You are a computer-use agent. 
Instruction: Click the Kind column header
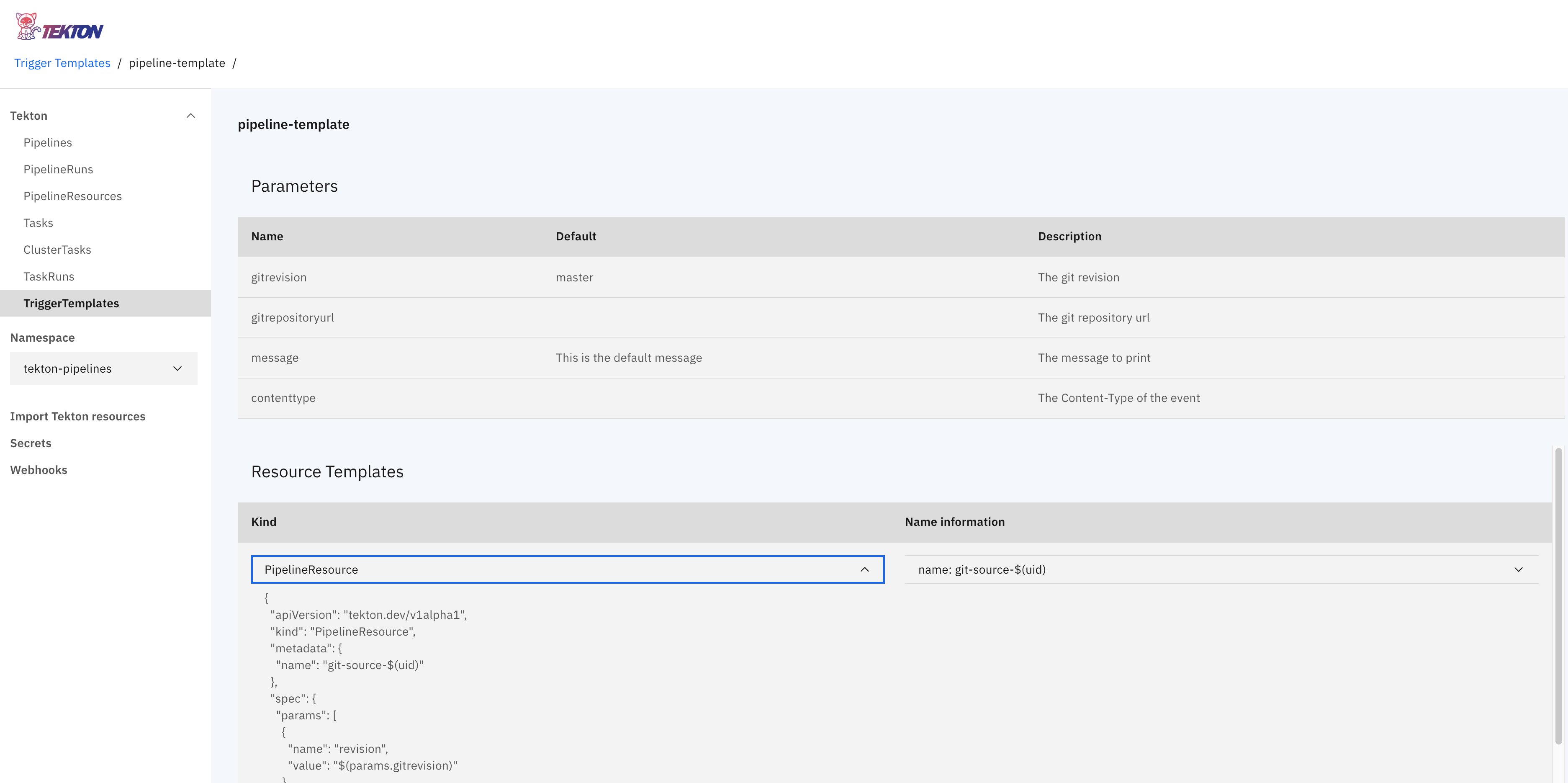coord(264,522)
